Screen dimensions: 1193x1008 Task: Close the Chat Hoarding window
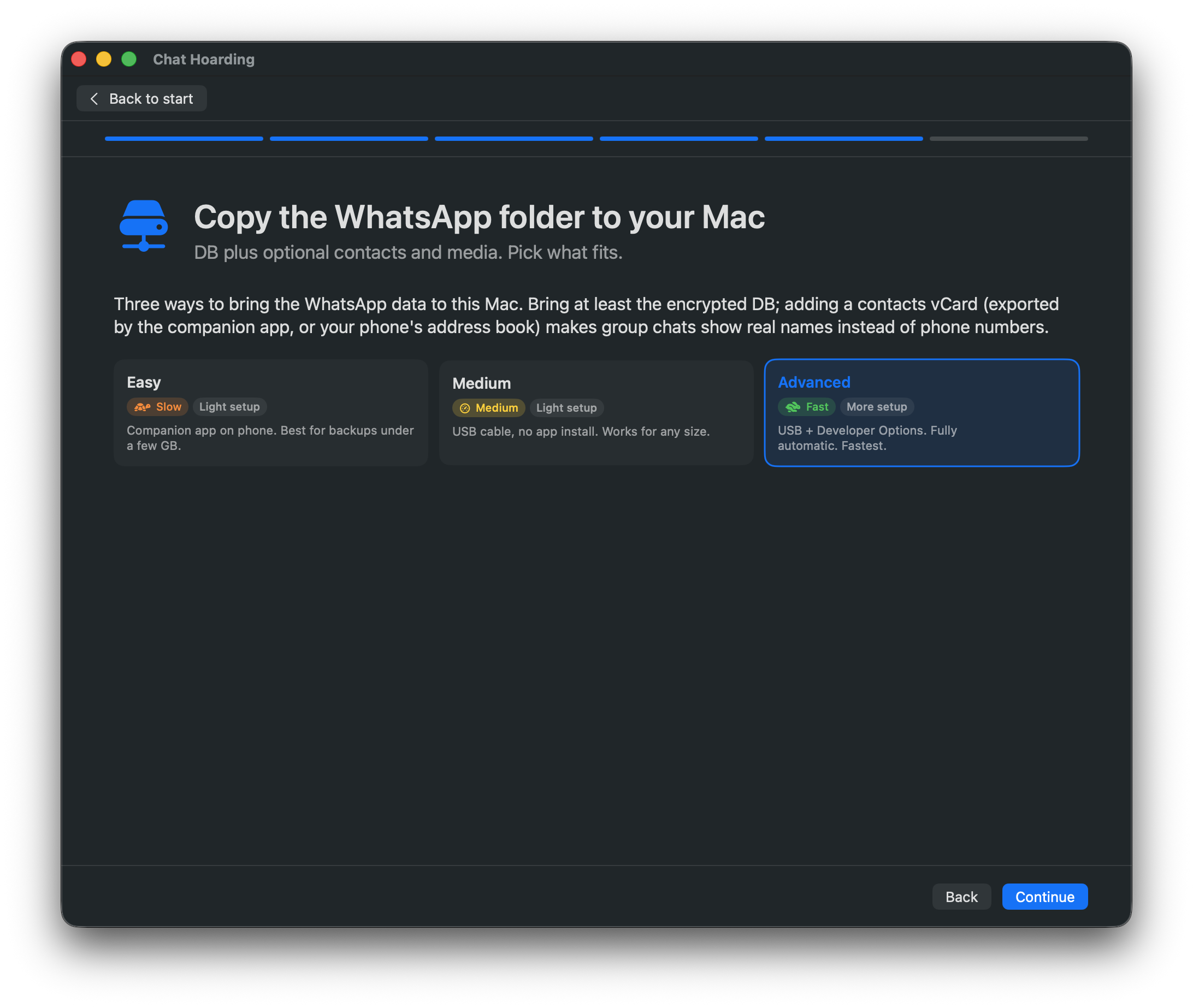[79, 59]
